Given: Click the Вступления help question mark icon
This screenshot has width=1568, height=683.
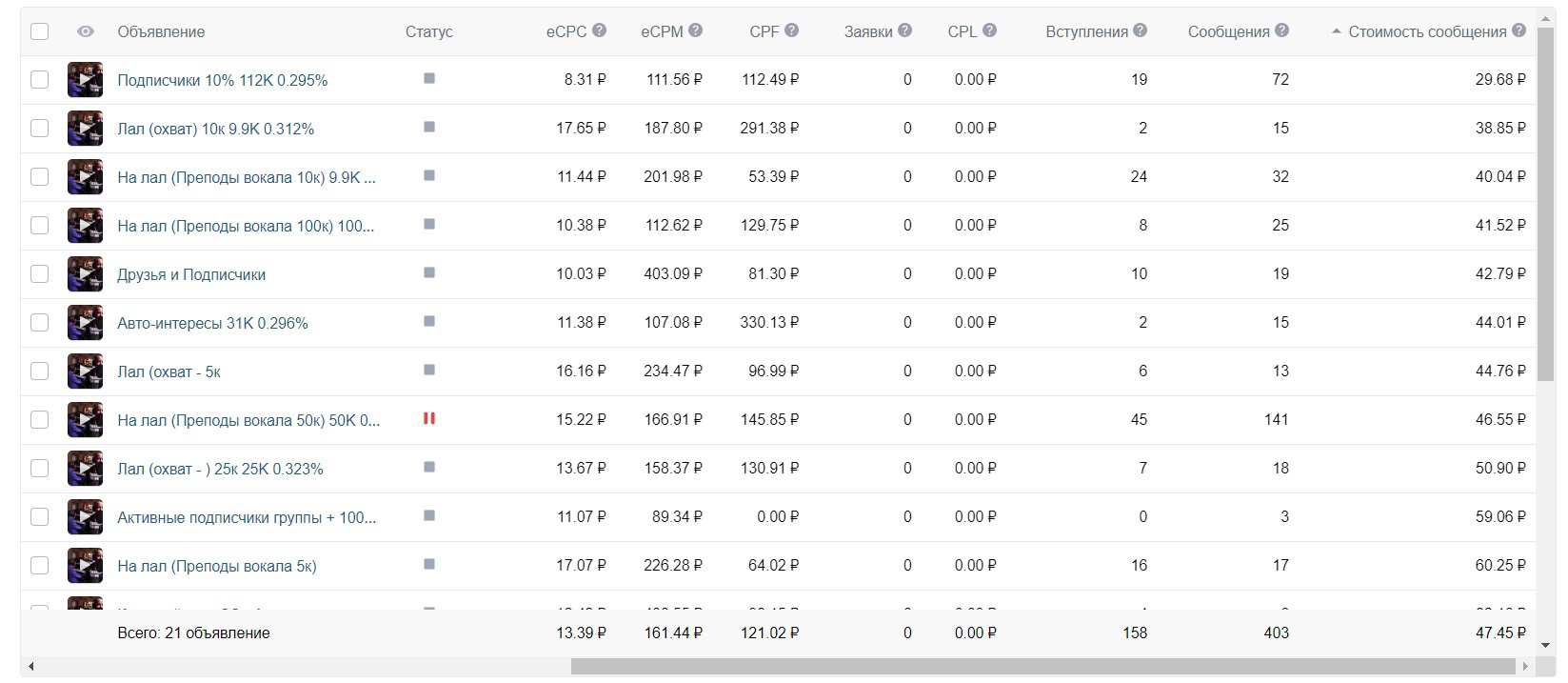Looking at the screenshot, I should [1141, 30].
